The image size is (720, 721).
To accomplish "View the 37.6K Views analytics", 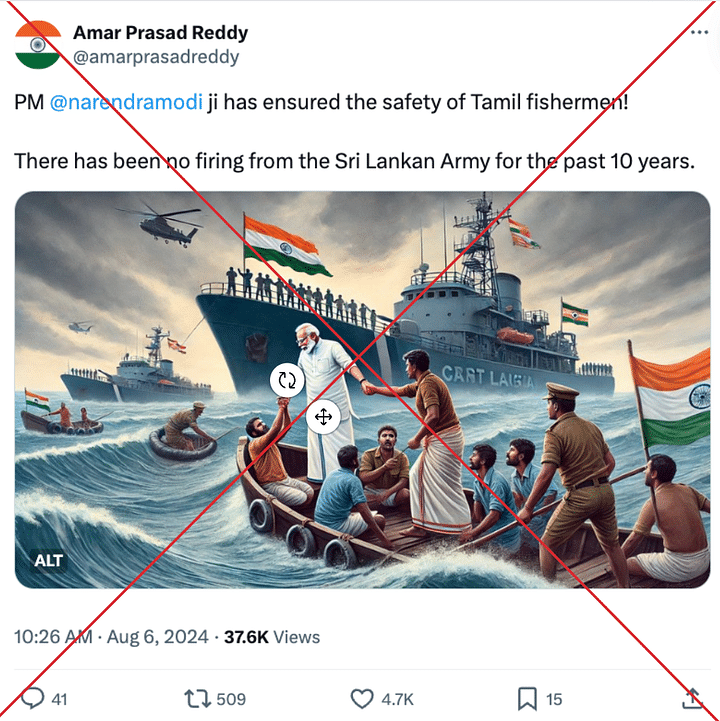I will (272, 637).
